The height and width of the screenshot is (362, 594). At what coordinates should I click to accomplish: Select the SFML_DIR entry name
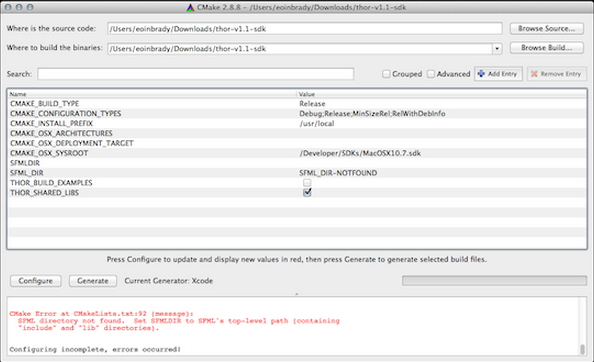pyautogui.click(x=27, y=173)
